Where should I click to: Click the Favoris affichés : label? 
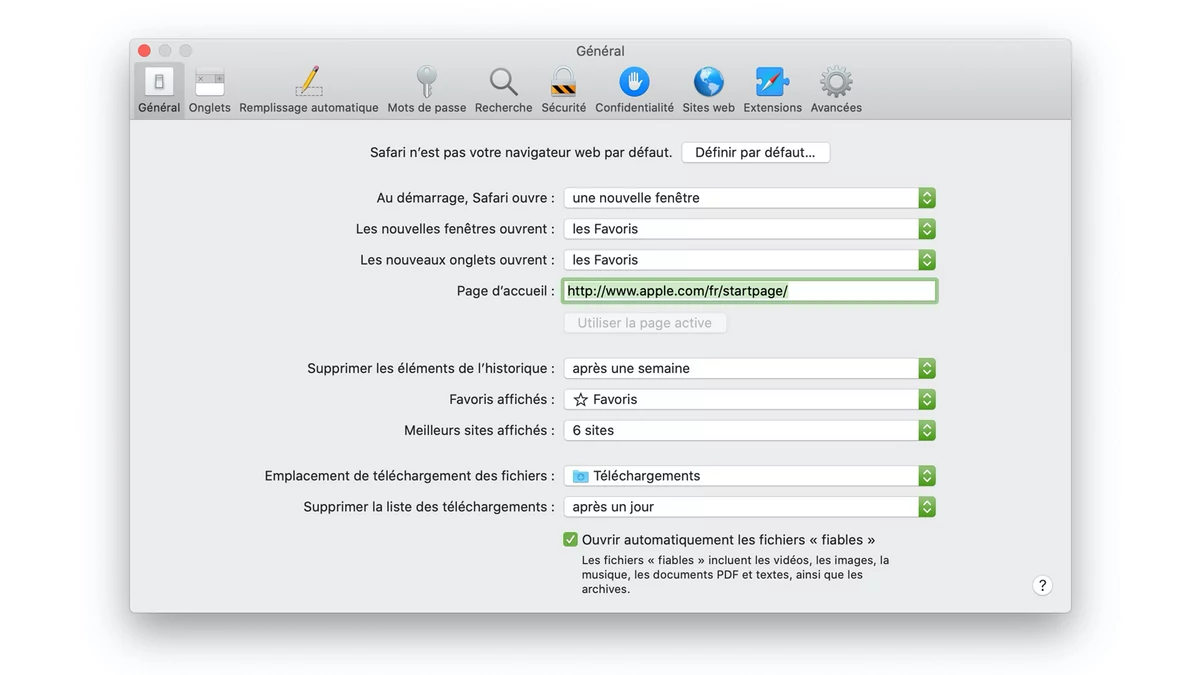pos(502,399)
